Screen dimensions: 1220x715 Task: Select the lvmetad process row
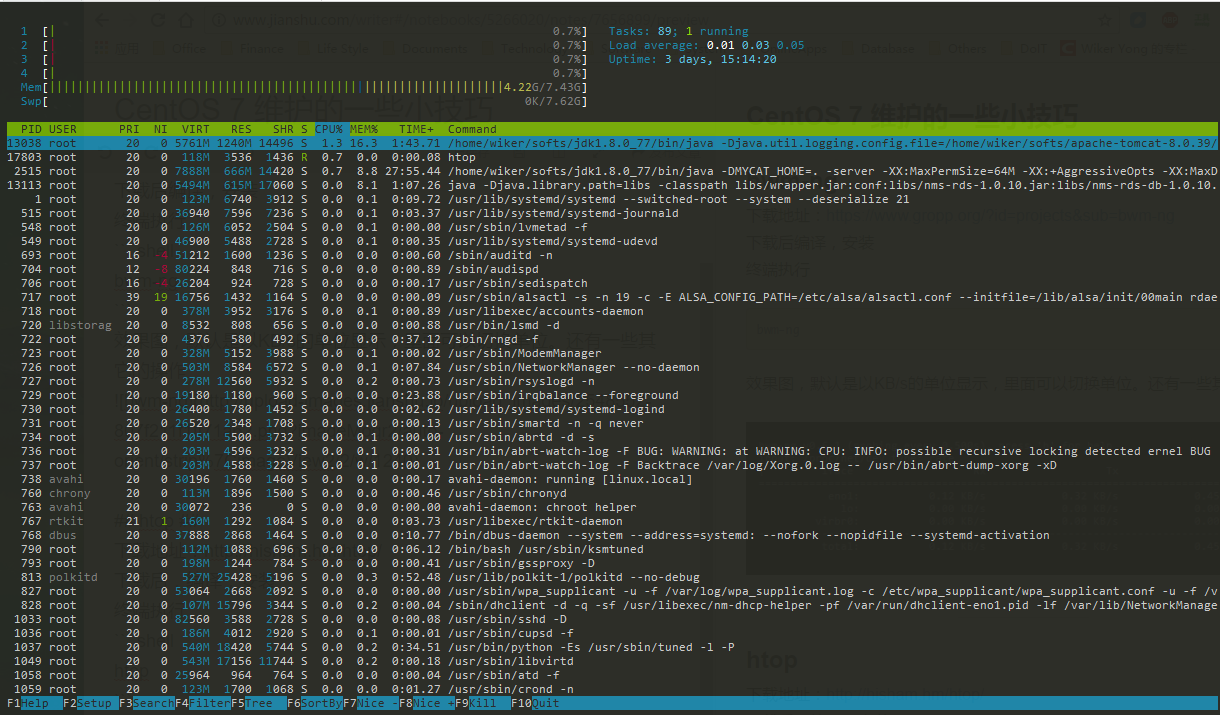tap(610, 227)
